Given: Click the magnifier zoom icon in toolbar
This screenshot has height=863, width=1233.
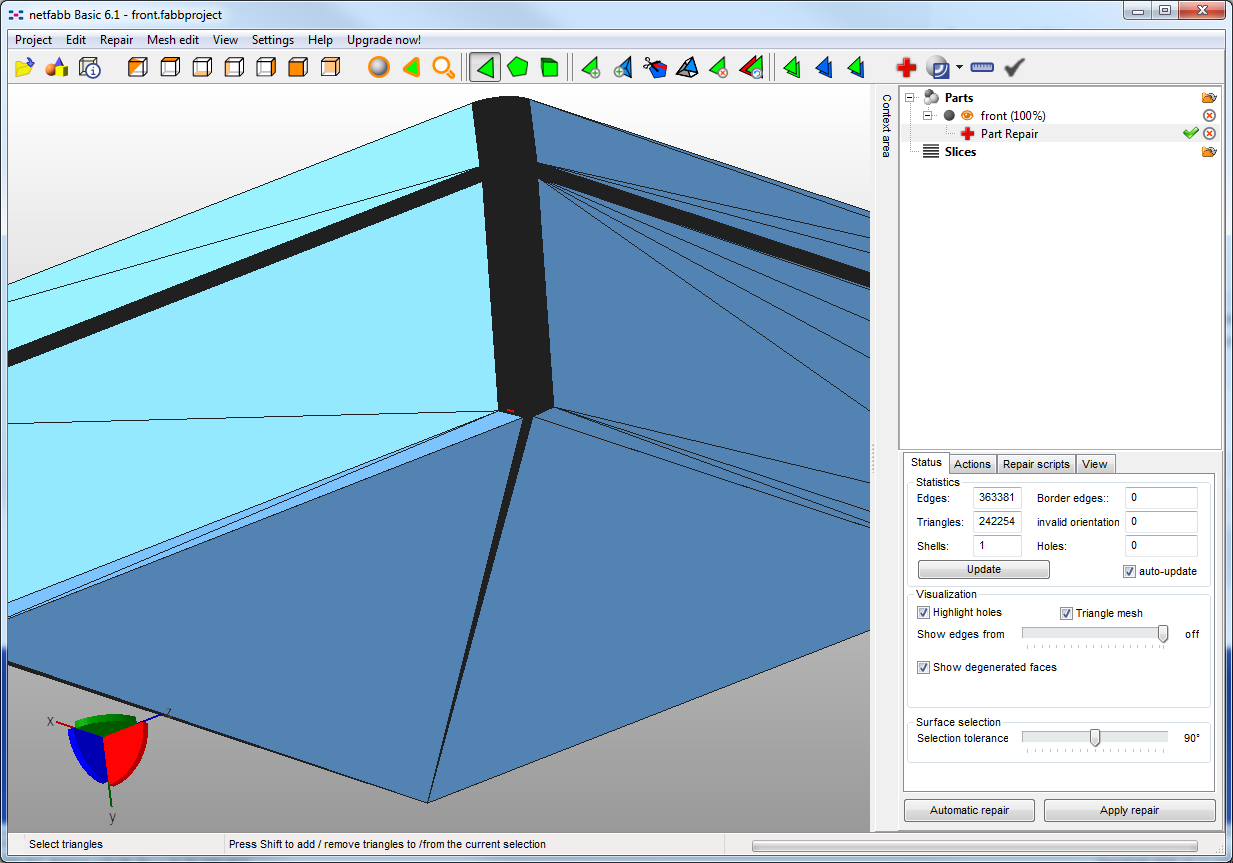Looking at the screenshot, I should click(x=443, y=68).
